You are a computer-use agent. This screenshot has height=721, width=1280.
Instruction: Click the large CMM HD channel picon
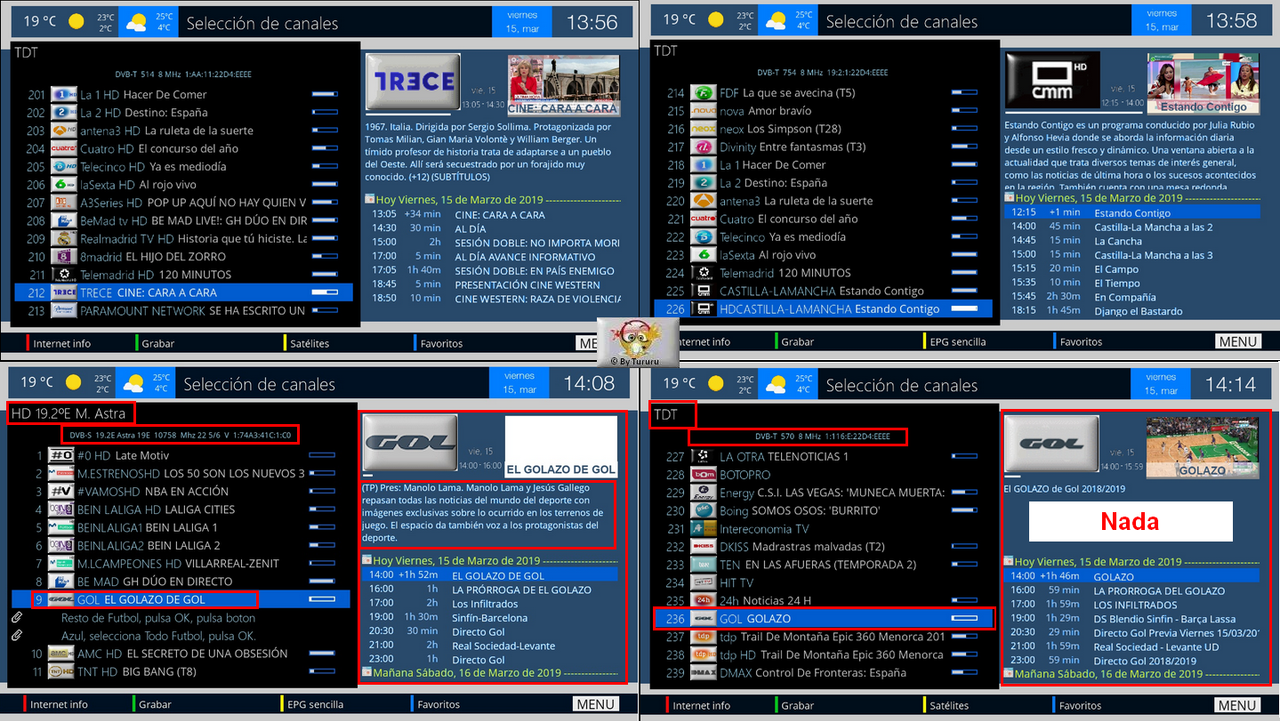coord(1052,81)
